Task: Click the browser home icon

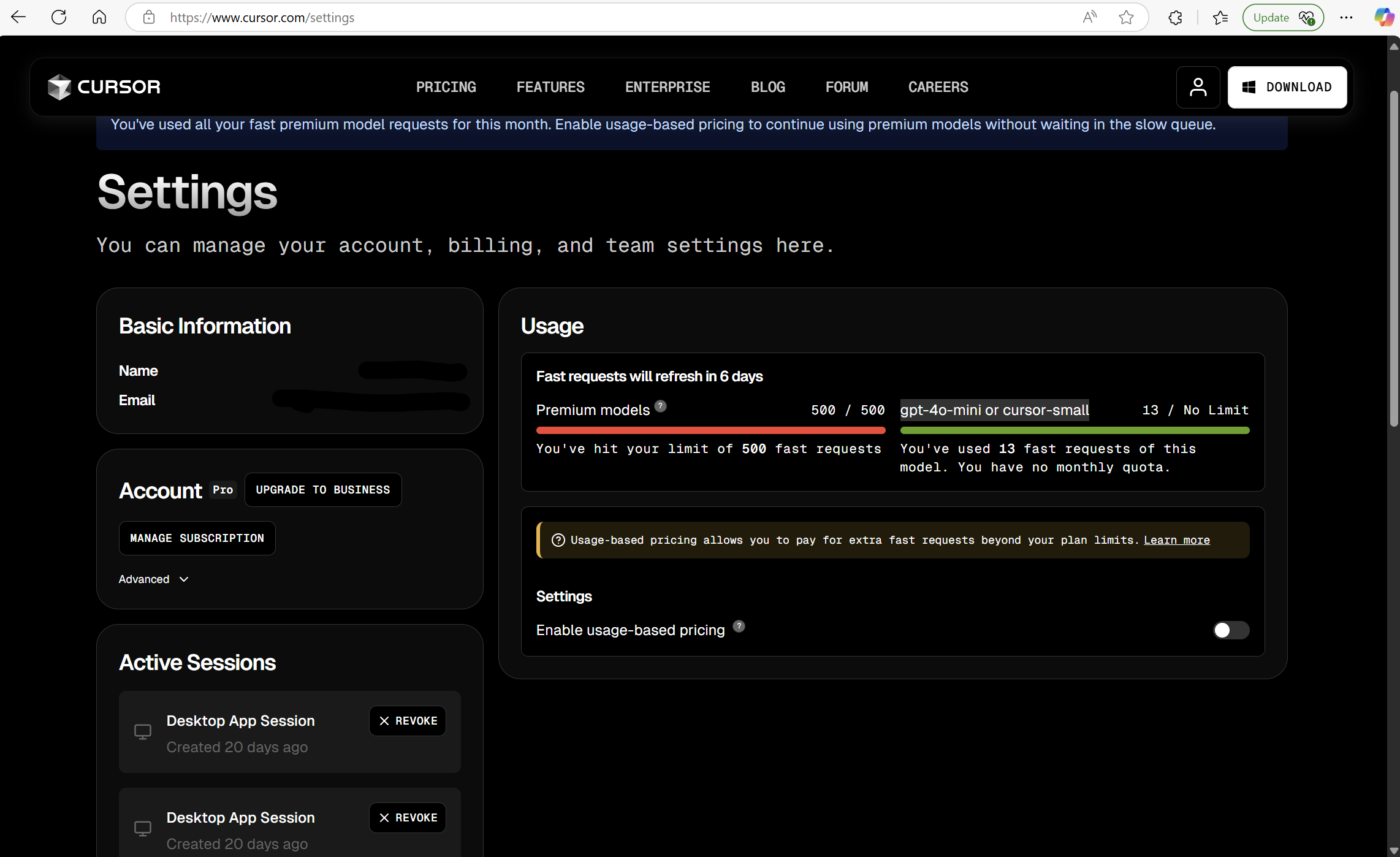Action: pos(99,18)
